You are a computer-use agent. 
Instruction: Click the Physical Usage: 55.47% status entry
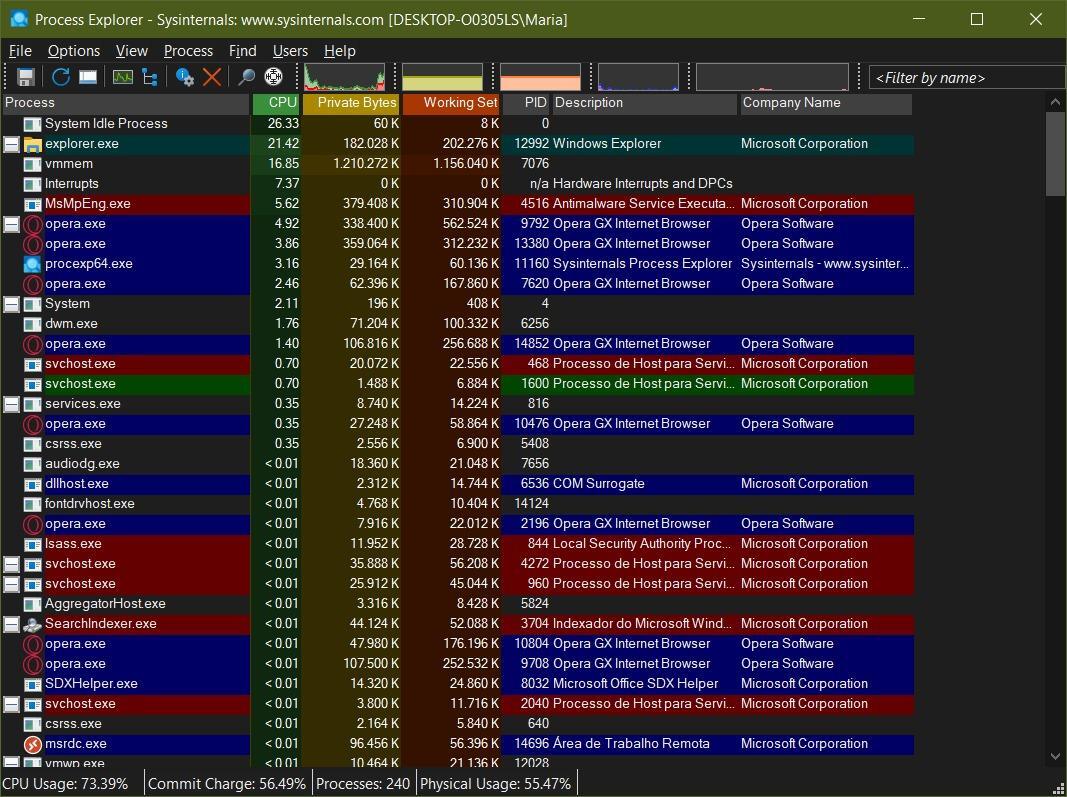click(495, 784)
